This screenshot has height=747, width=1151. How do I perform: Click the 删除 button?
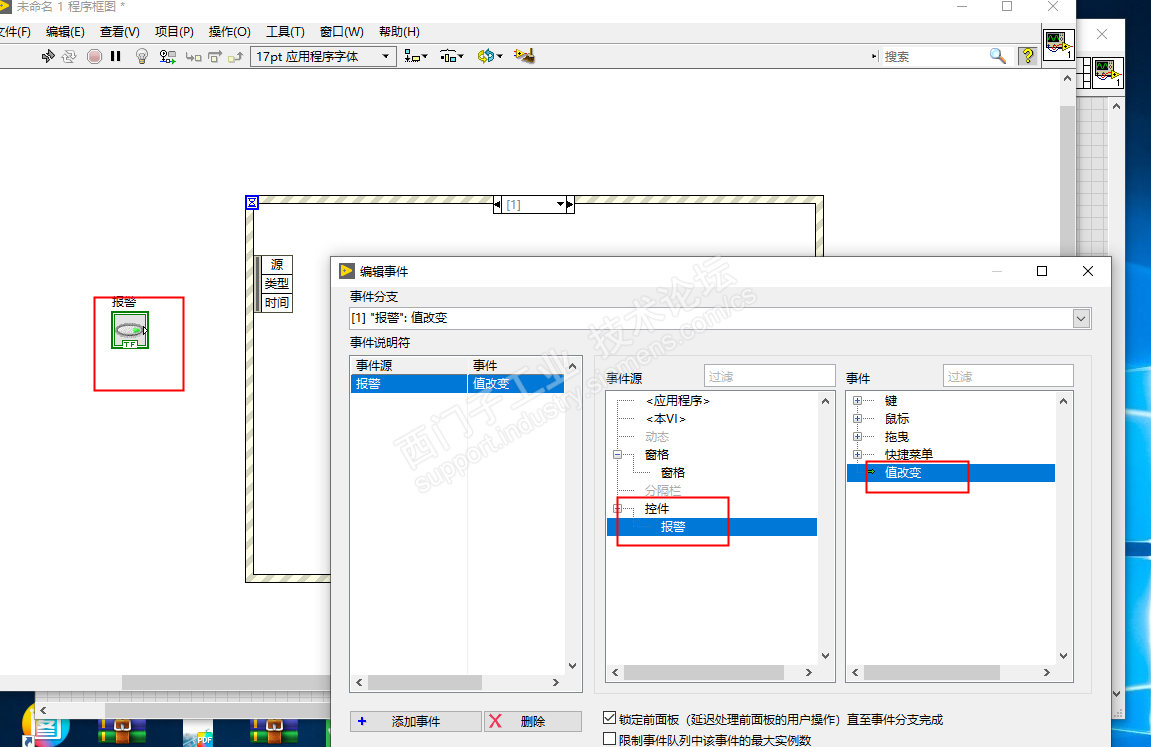pos(533,721)
